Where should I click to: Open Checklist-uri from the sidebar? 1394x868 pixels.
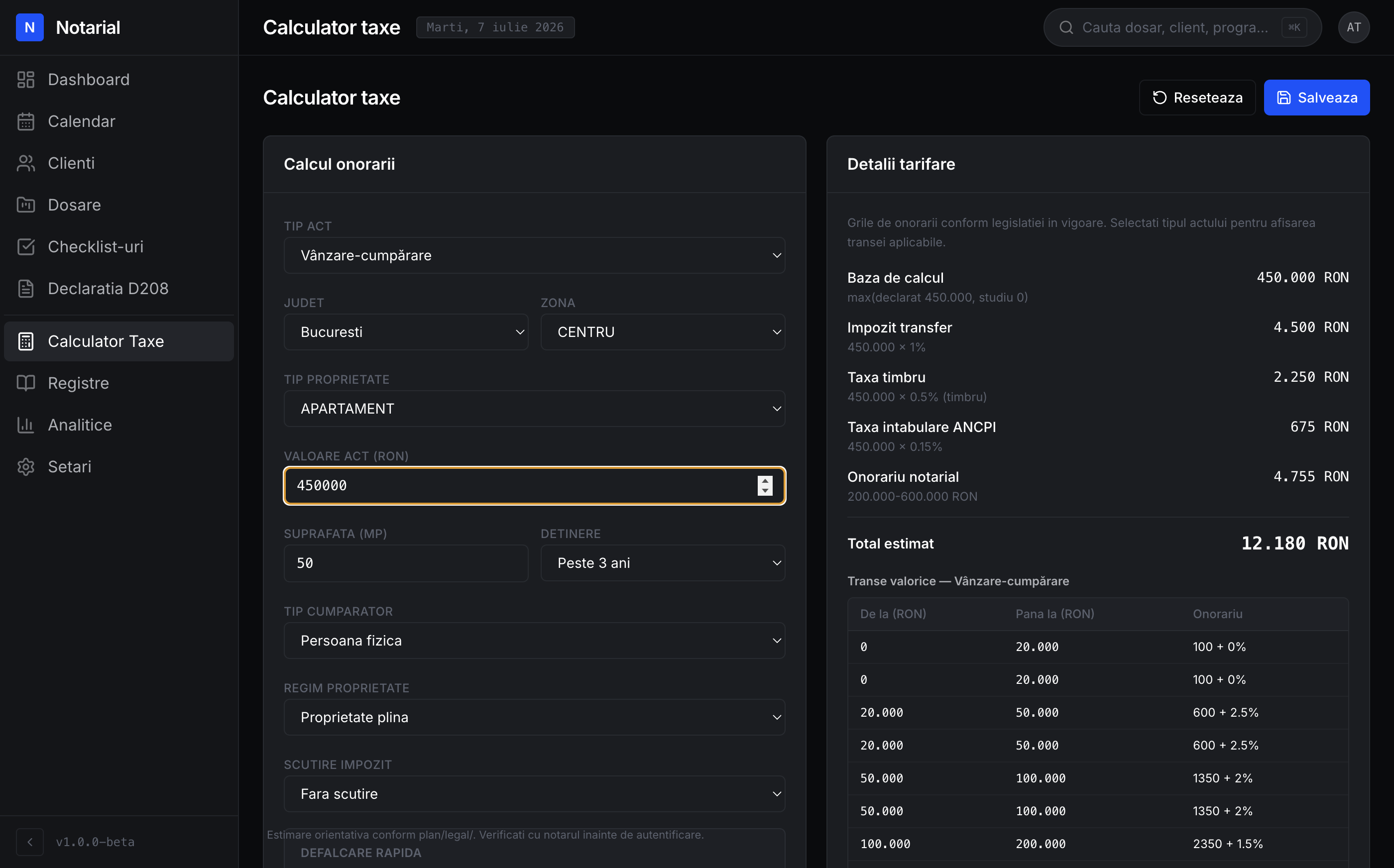coord(119,247)
